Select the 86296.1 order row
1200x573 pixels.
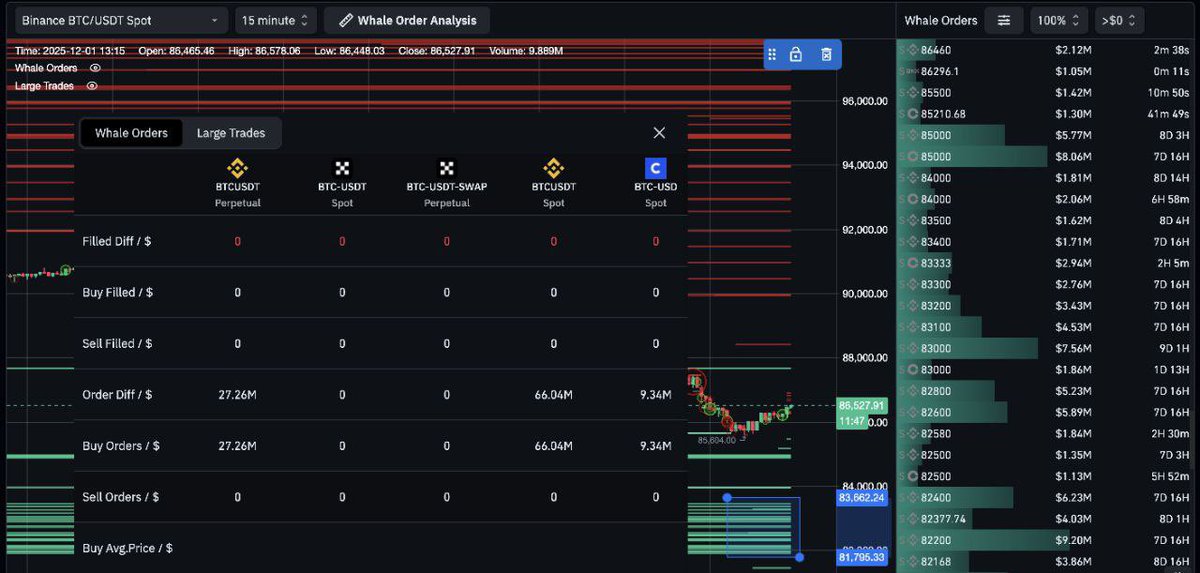[1047, 71]
